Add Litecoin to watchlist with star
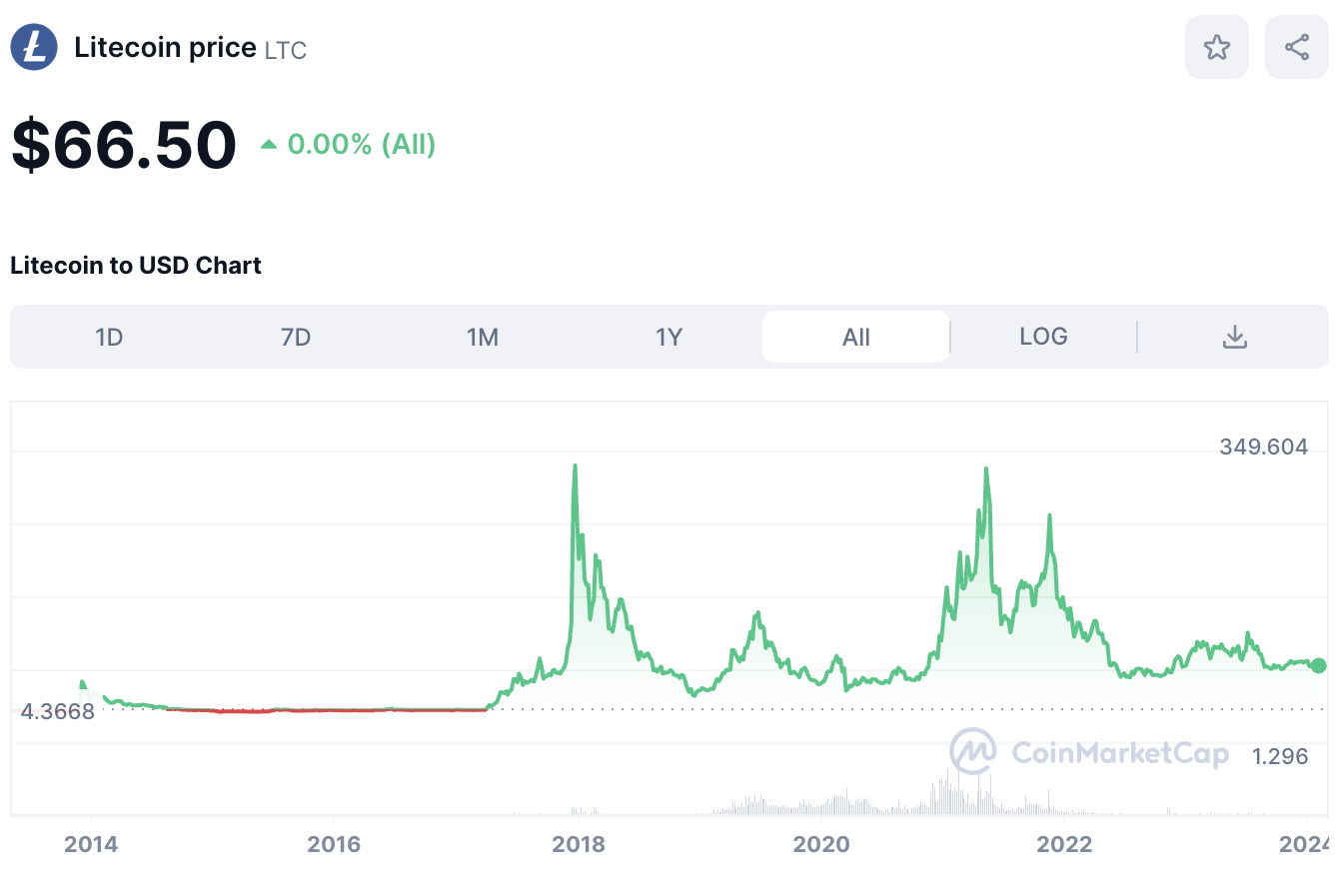This screenshot has height=896, width=1340. click(x=1216, y=47)
